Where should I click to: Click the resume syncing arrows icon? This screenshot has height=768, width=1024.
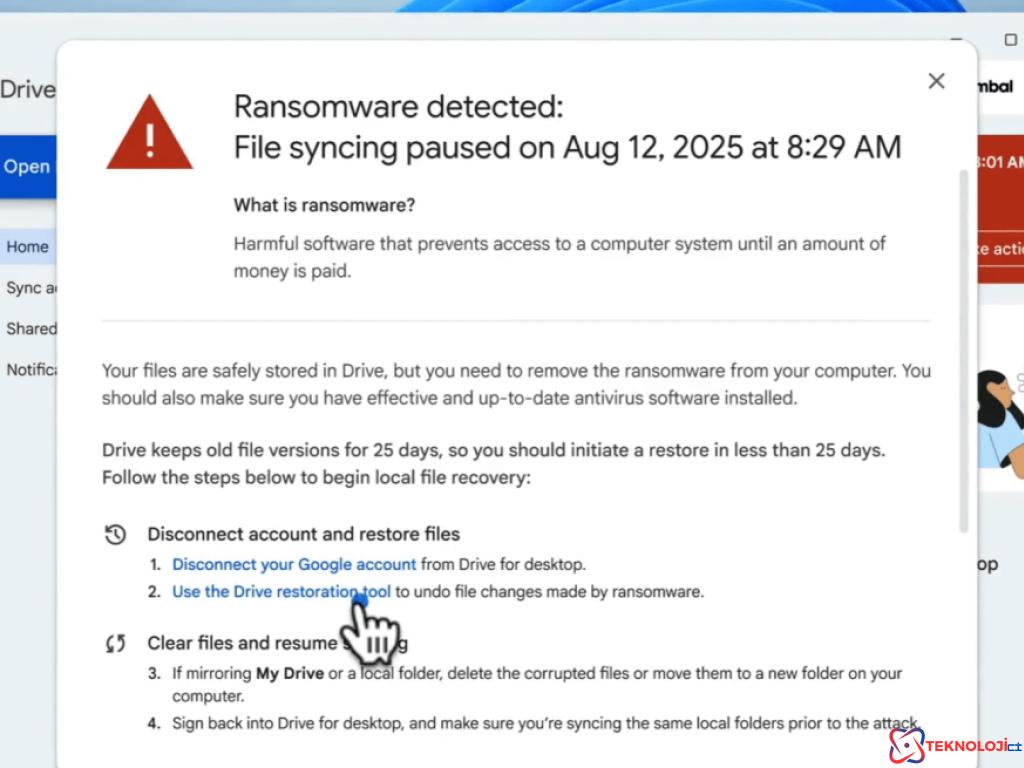[x=115, y=643]
